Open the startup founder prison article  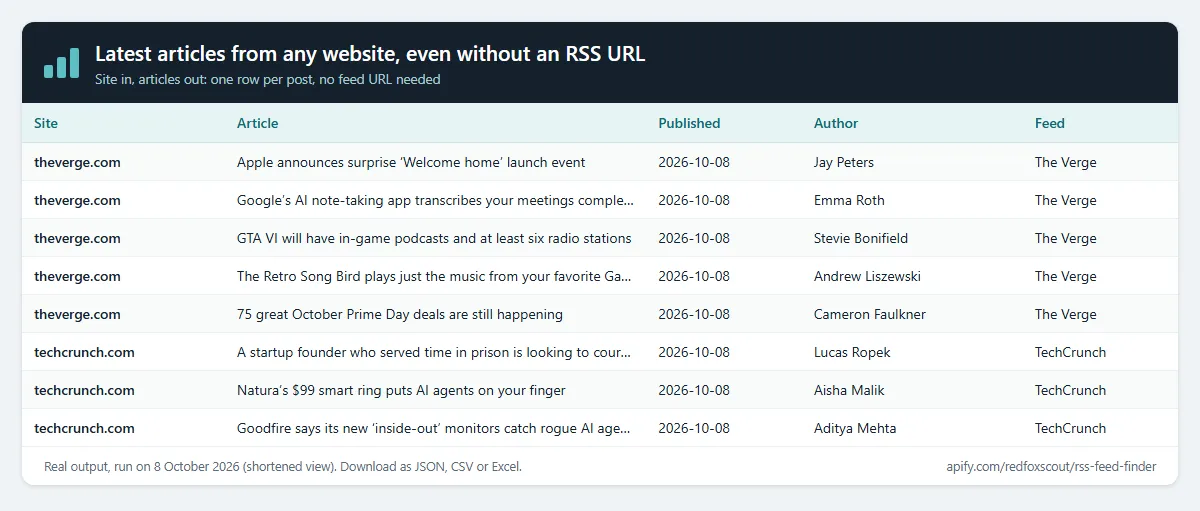click(435, 352)
